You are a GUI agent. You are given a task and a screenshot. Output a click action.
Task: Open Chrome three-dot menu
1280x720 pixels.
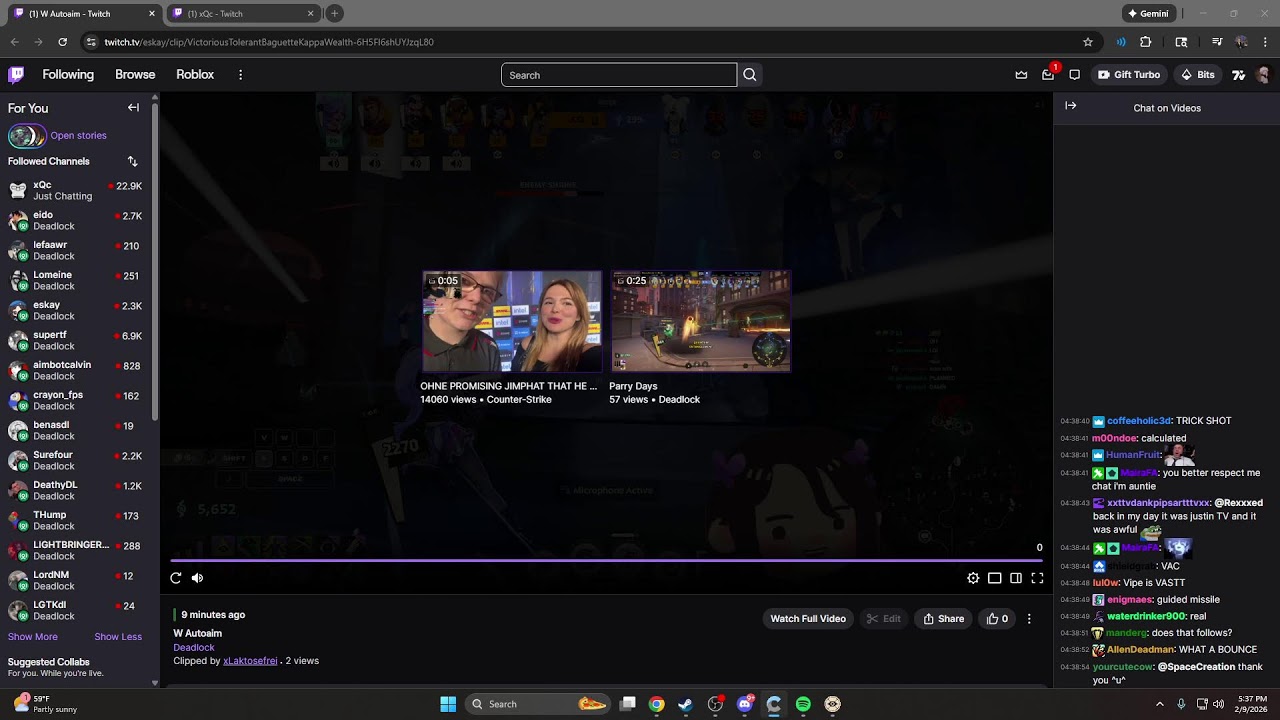pos(1265,42)
